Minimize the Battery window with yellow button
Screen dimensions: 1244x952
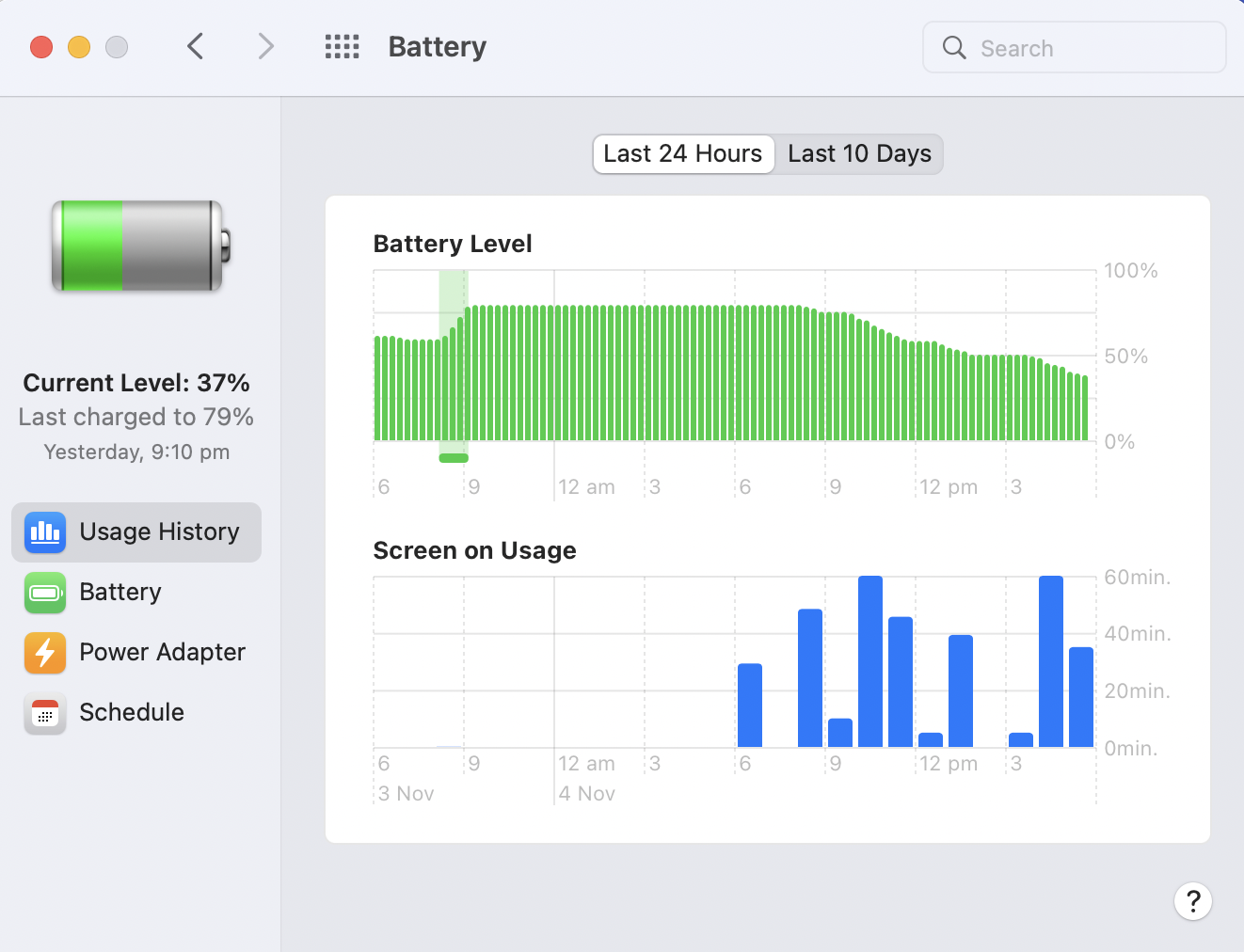tap(79, 47)
